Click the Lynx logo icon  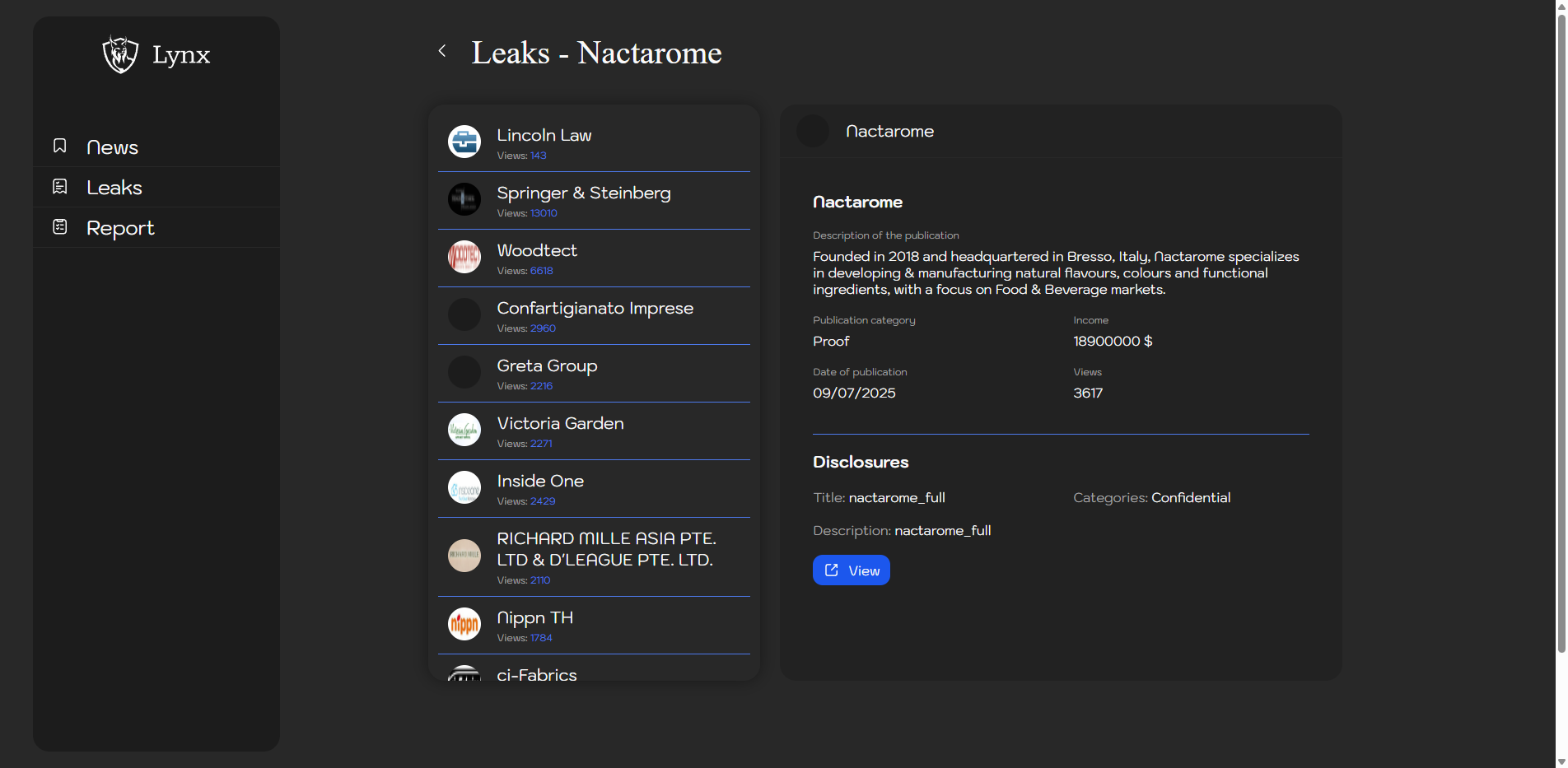[120, 54]
